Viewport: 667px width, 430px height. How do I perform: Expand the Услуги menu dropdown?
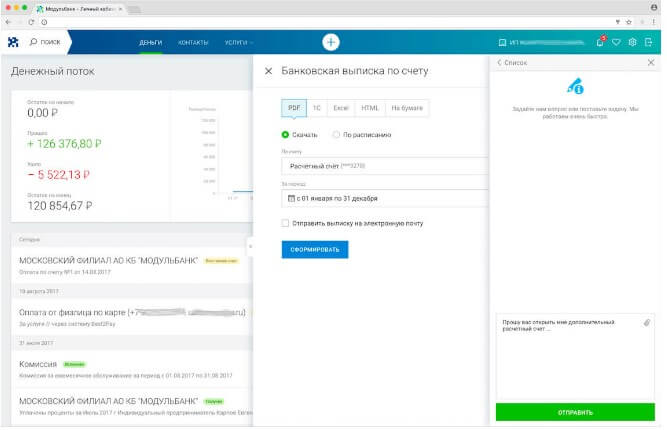[x=239, y=43]
